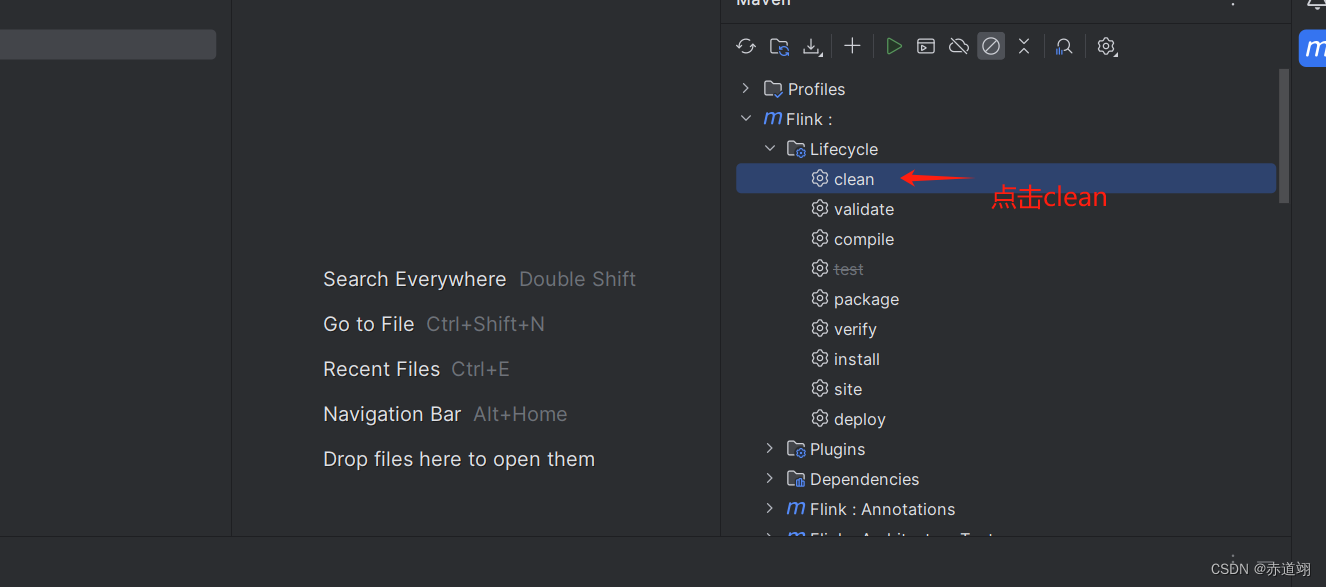The image size is (1326, 587).
Task: Select the package lifecycle goal
Action: coord(1006,299)
